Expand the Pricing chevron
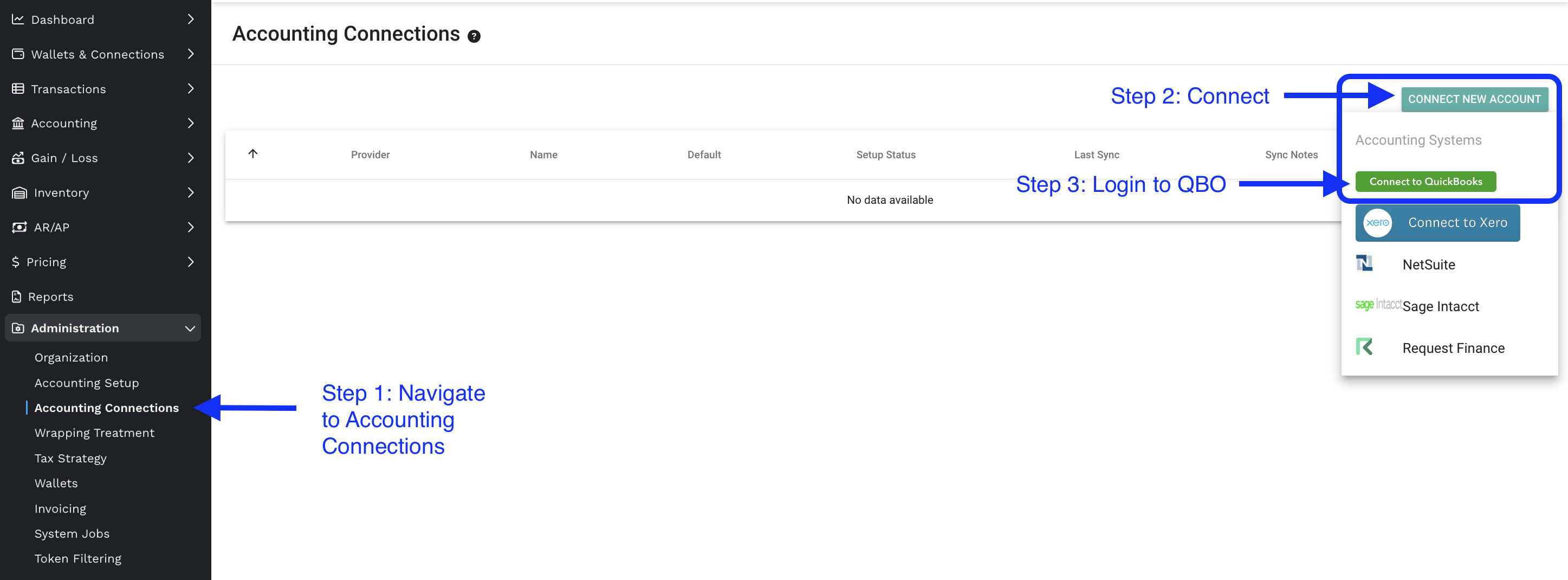Image resolution: width=1568 pixels, height=580 pixels. (191, 262)
